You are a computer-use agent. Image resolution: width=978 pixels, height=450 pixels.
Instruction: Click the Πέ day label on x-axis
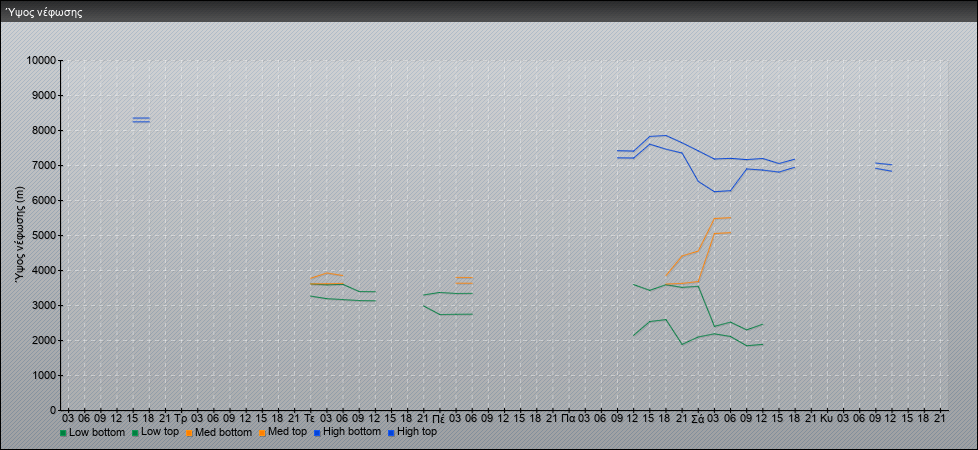tap(438, 419)
